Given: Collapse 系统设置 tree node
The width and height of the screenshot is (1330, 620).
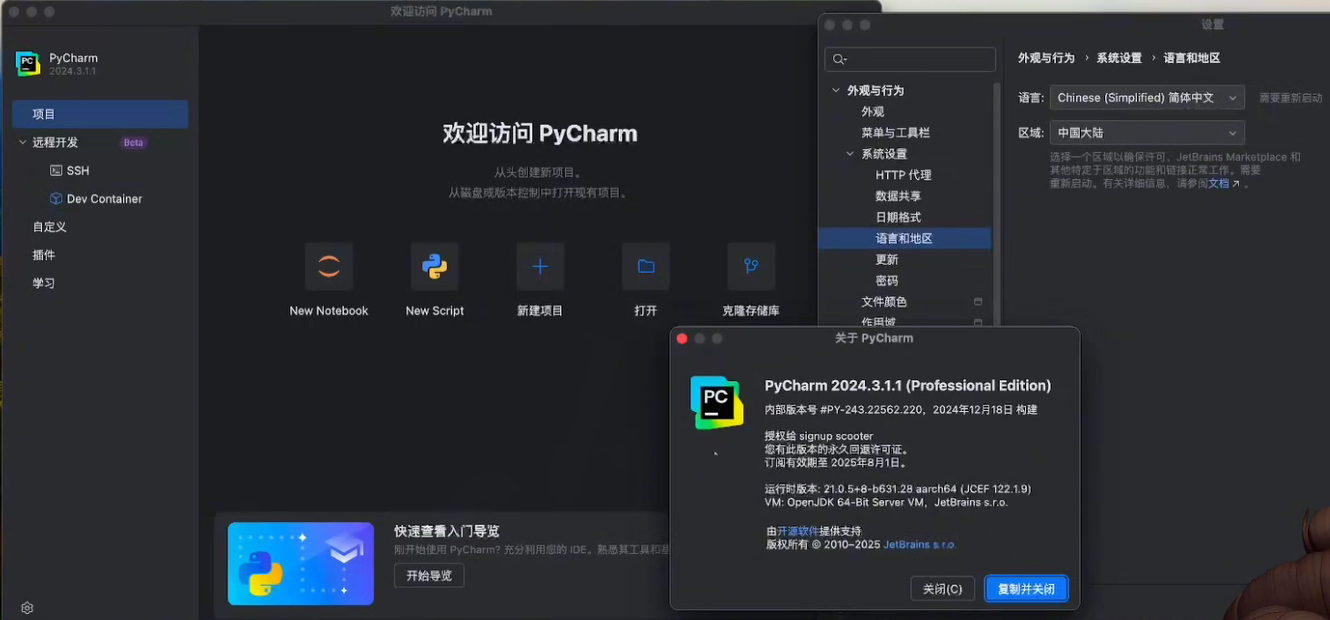Looking at the screenshot, I should [x=850, y=154].
